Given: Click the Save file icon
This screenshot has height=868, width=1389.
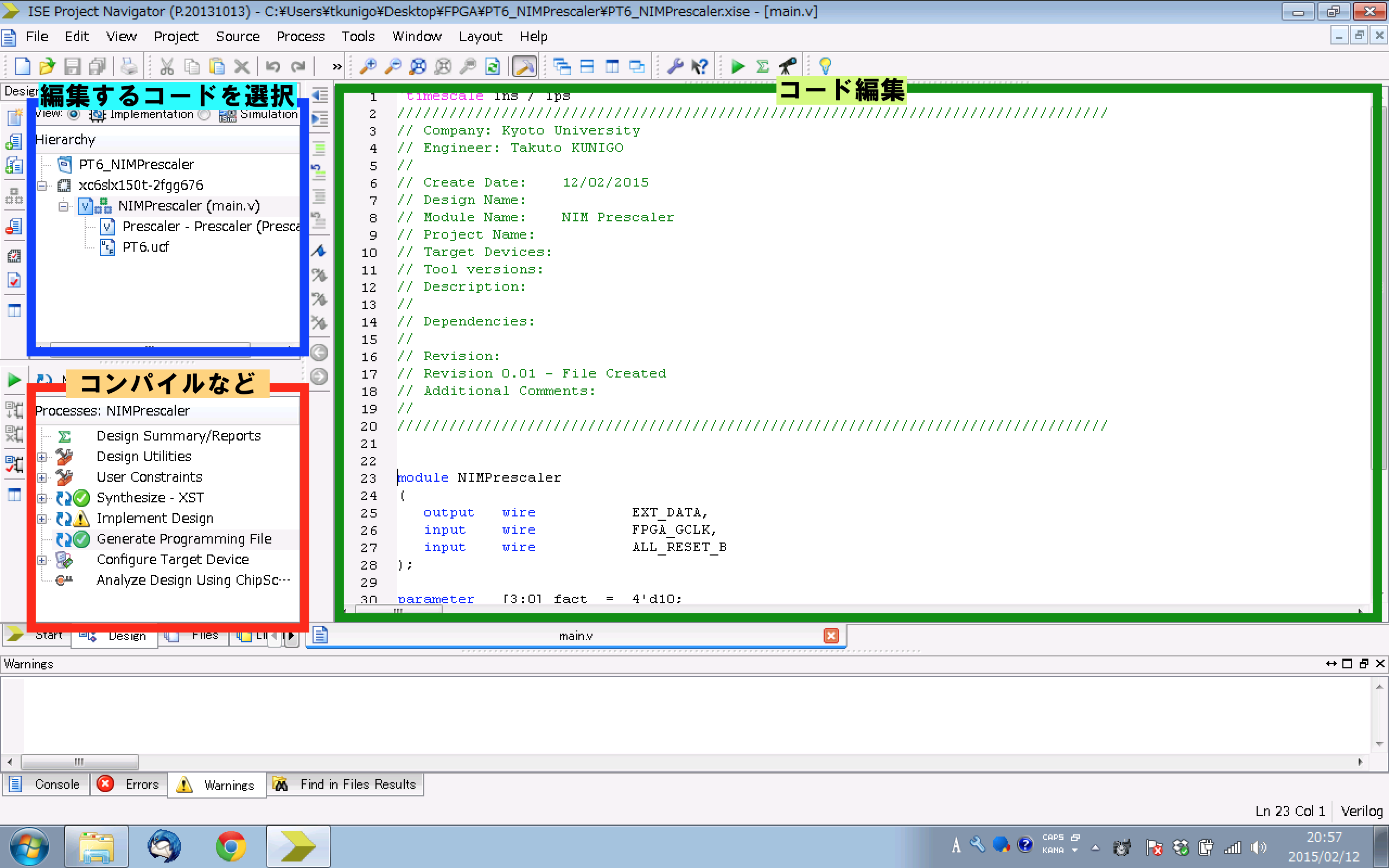Looking at the screenshot, I should (x=72, y=67).
